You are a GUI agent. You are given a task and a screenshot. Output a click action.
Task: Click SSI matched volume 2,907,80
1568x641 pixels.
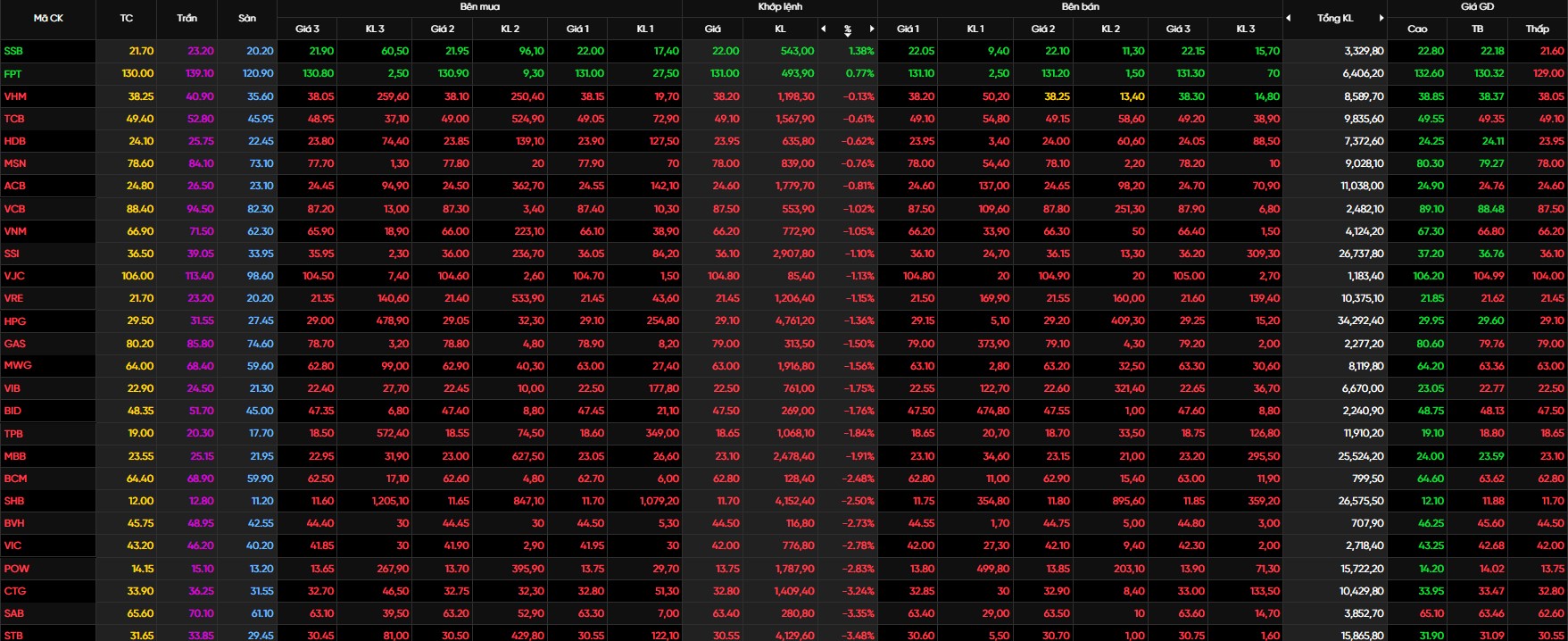793,254
